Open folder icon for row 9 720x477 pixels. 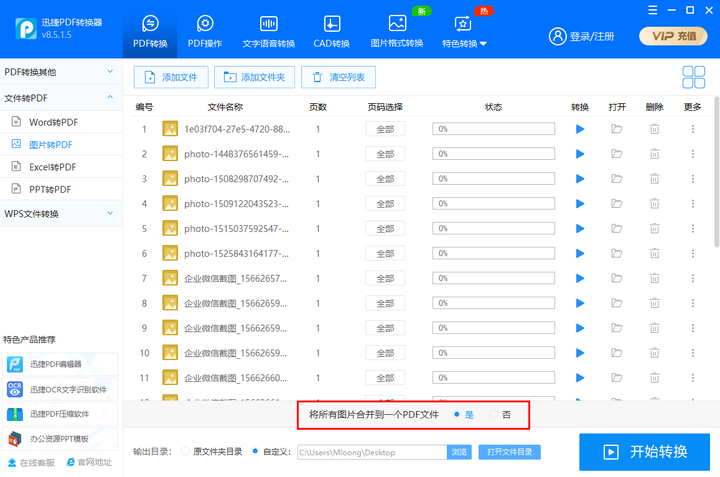point(617,328)
